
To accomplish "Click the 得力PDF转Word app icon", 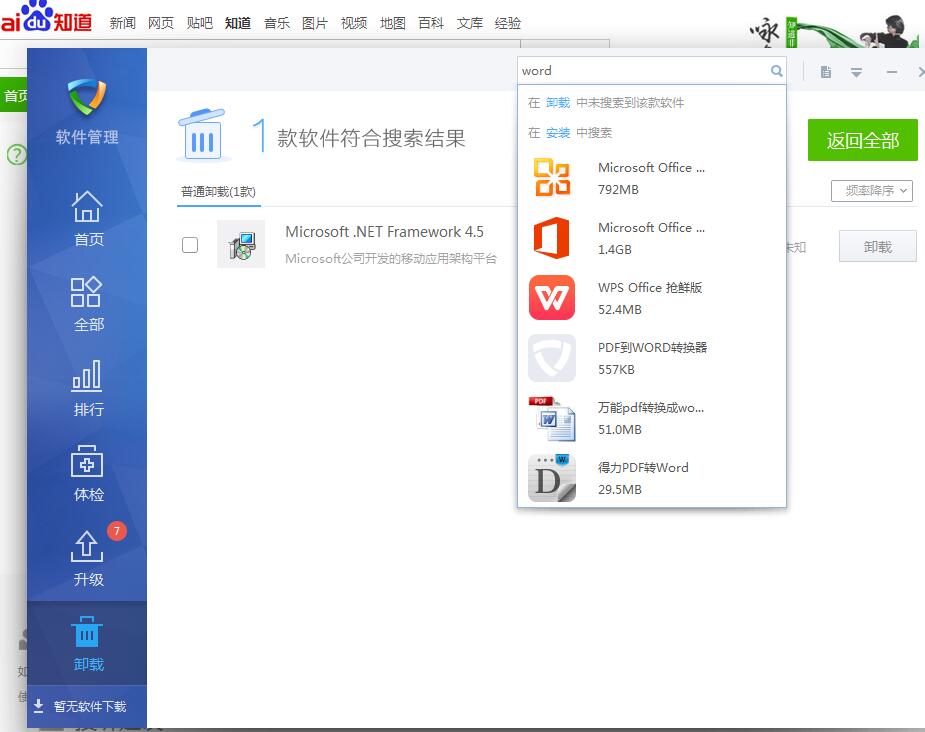I will click(x=552, y=478).
